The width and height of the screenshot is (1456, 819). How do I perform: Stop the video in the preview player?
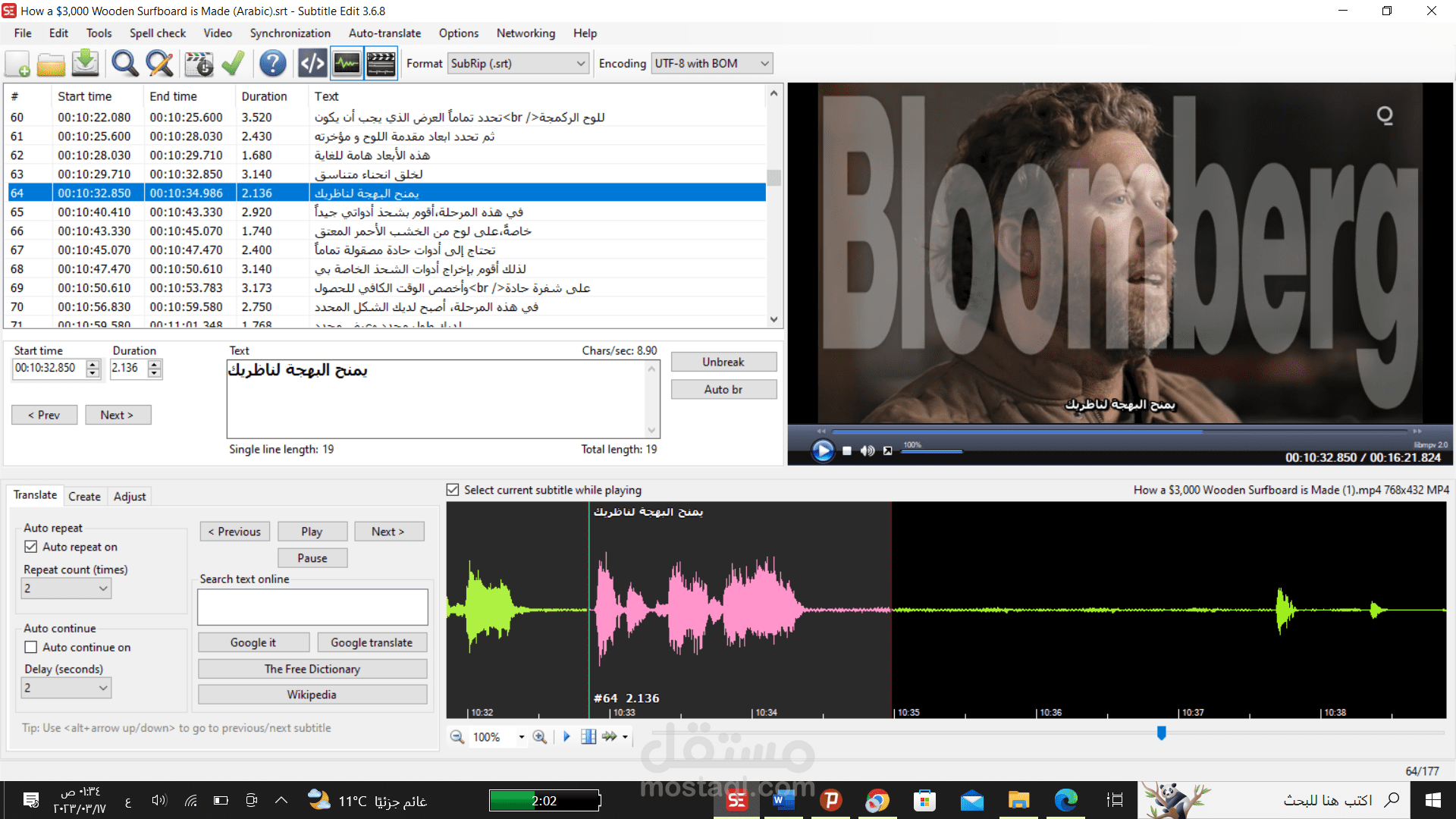847,450
